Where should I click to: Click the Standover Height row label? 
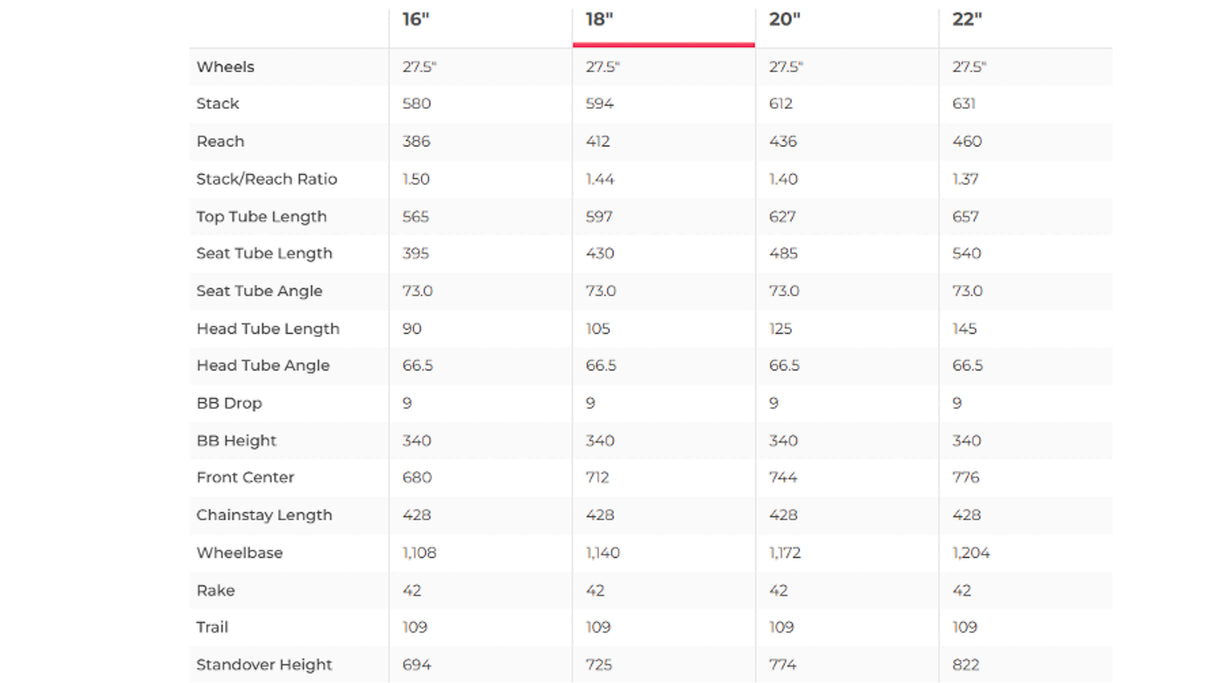264,664
